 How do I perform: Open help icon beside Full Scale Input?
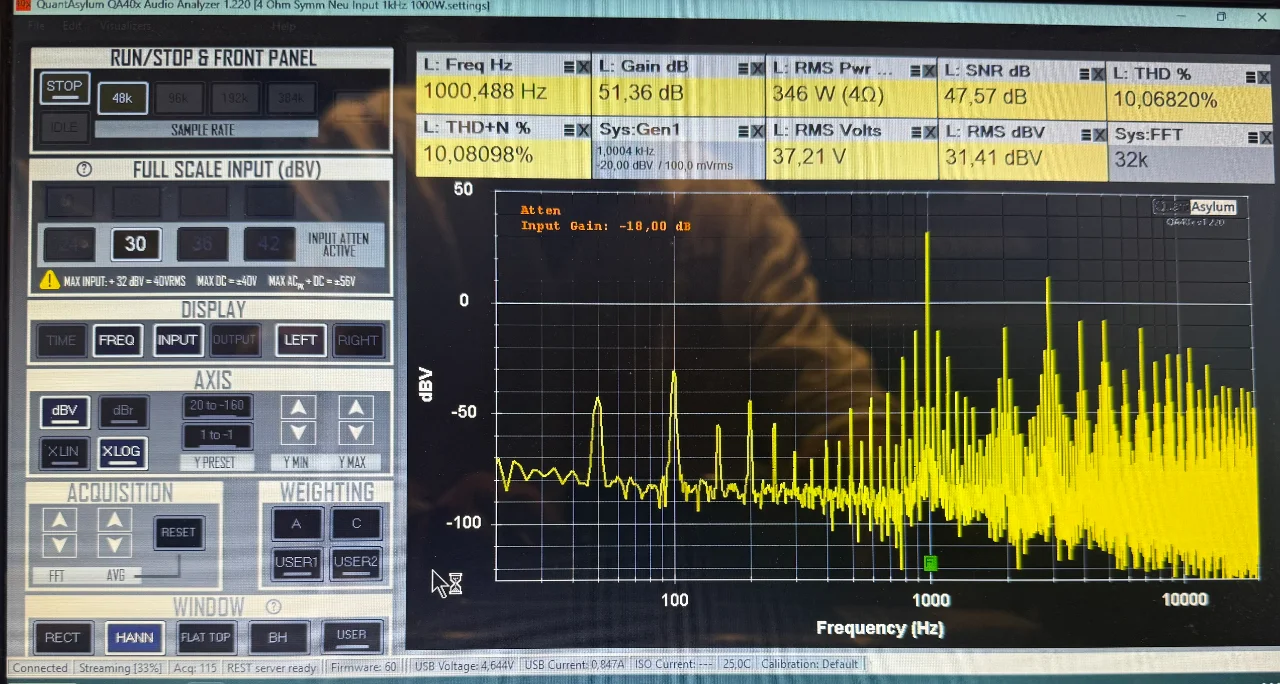click(84, 169)
